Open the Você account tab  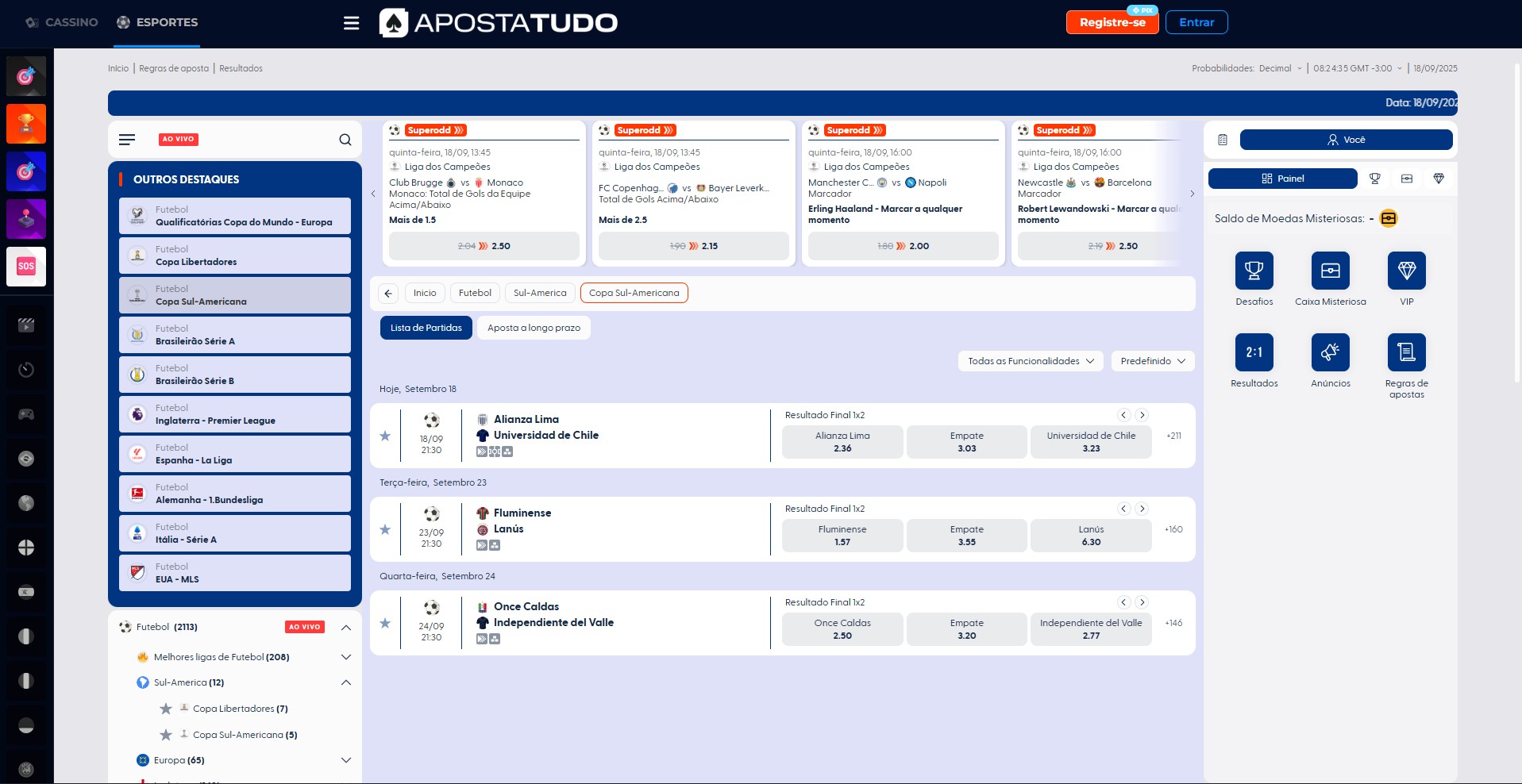1347,140
